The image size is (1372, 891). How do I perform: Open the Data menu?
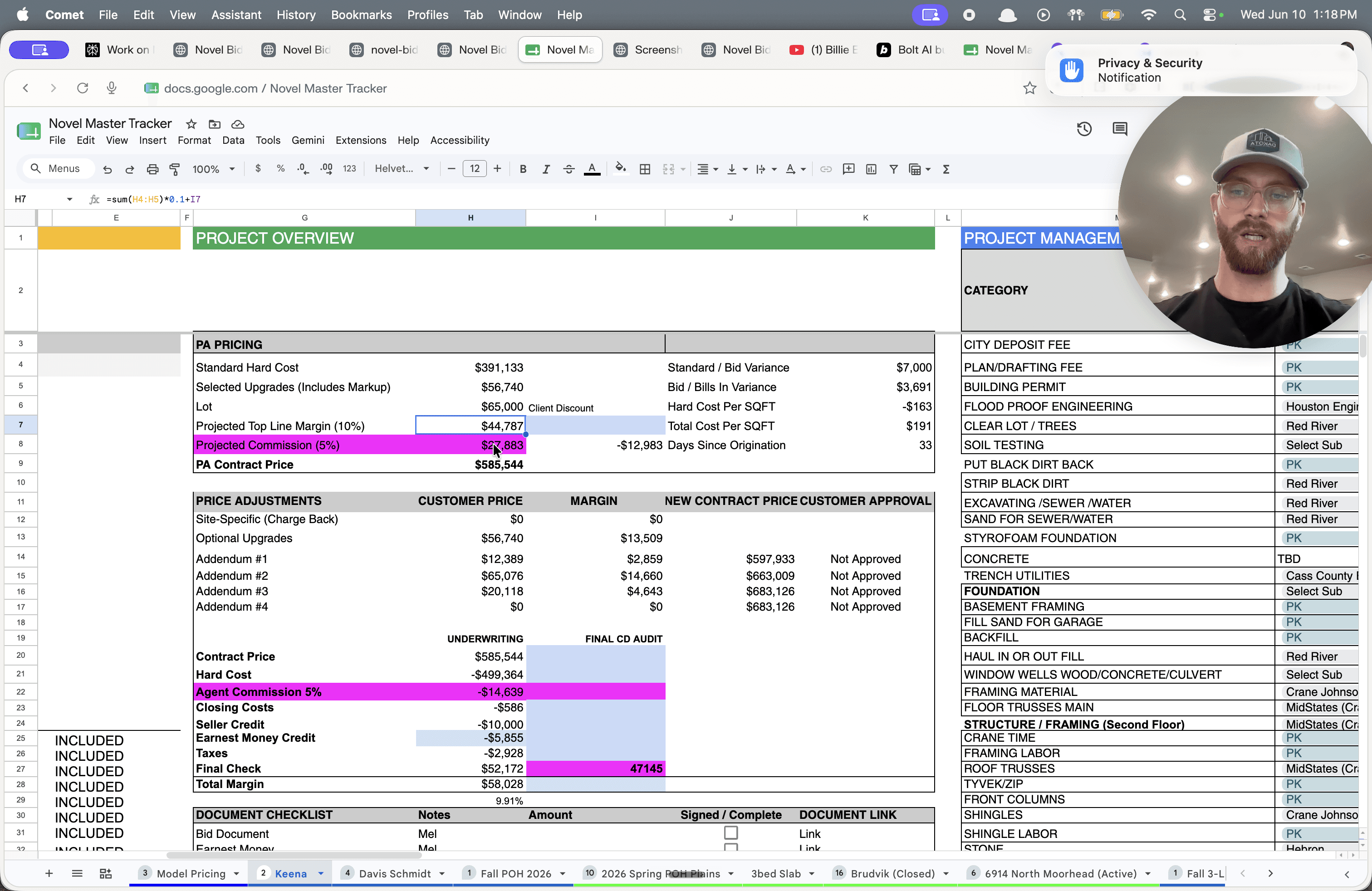233,140
